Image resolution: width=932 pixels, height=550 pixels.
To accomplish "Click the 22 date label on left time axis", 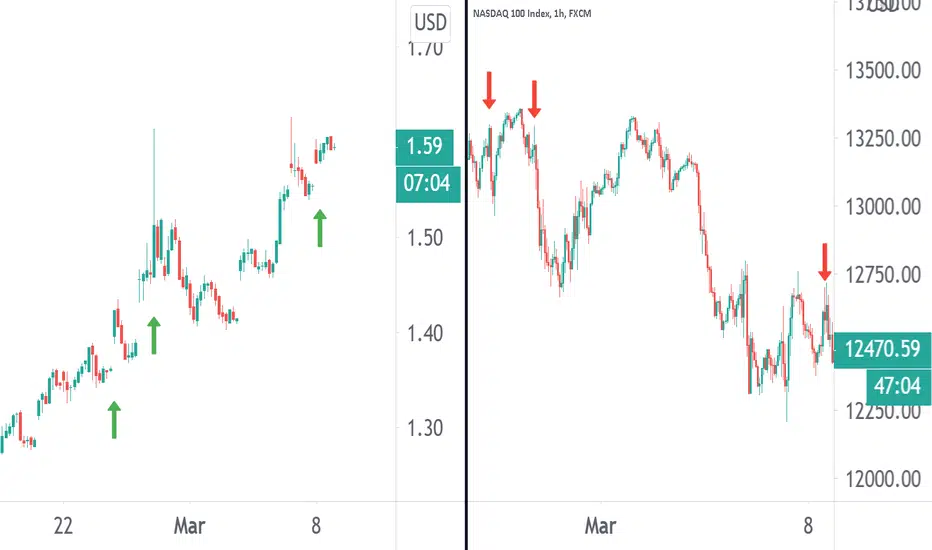I will point(63,526).
